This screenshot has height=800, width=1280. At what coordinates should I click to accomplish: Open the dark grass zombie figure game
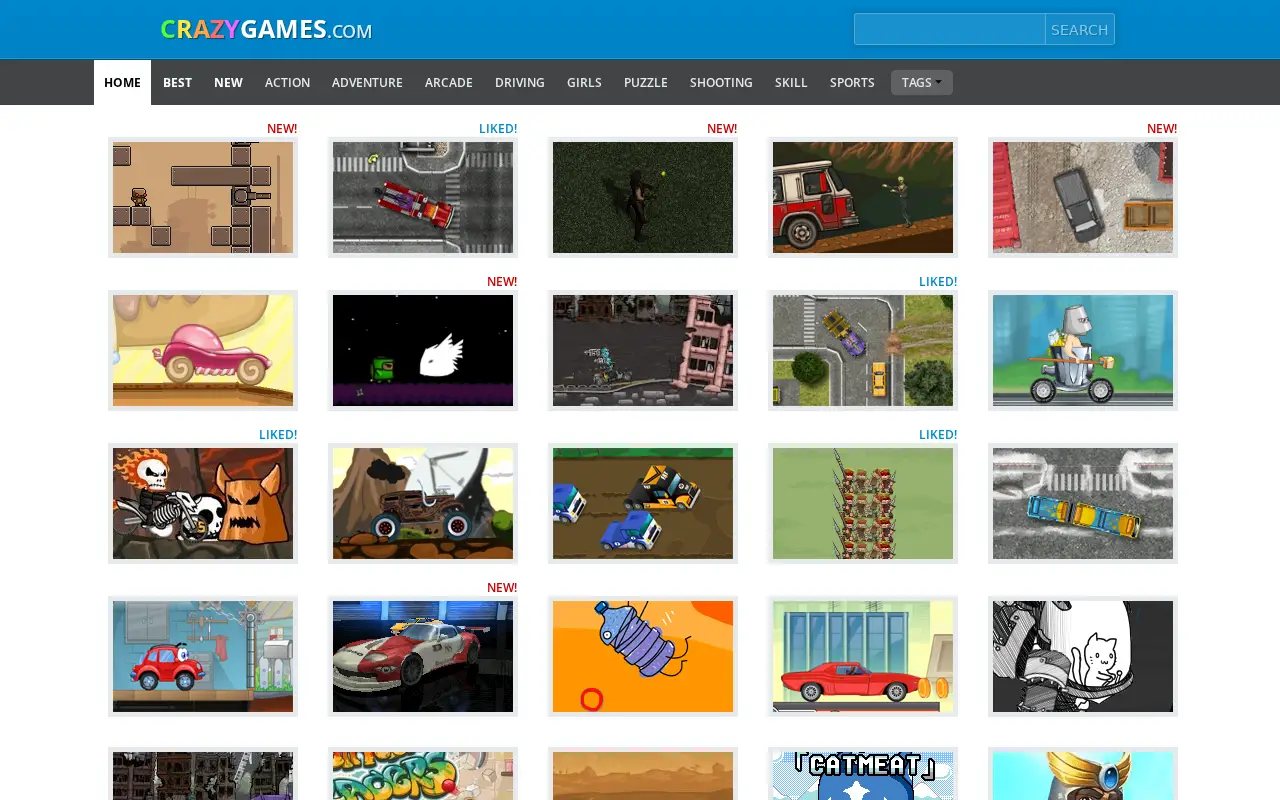pyautogui.click(x=643, y=197)
